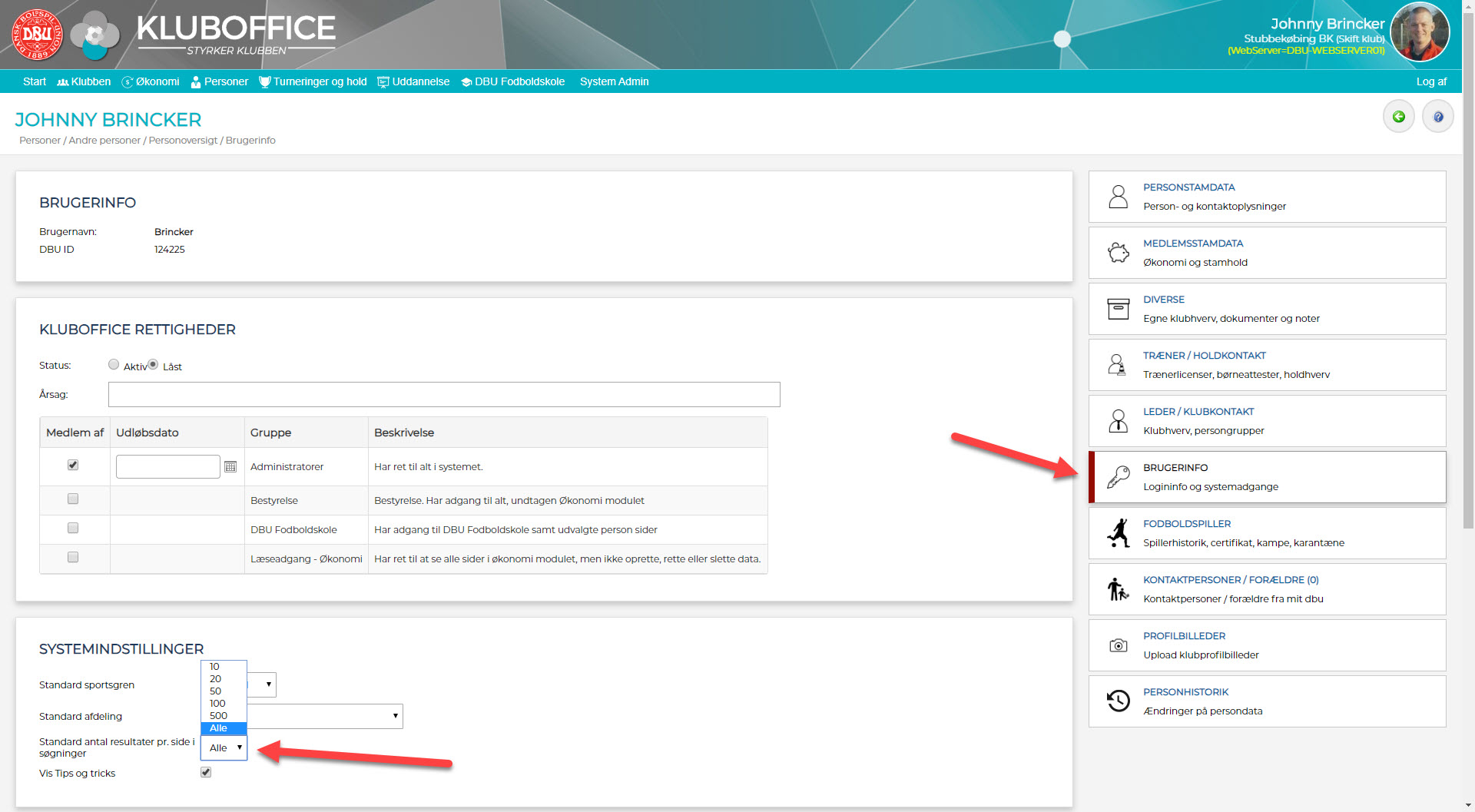This screenshot has height=812, width=1475.
Task: Check the Læseadgang - Økonomi checkbox
Action: click(x=73, y=557)
